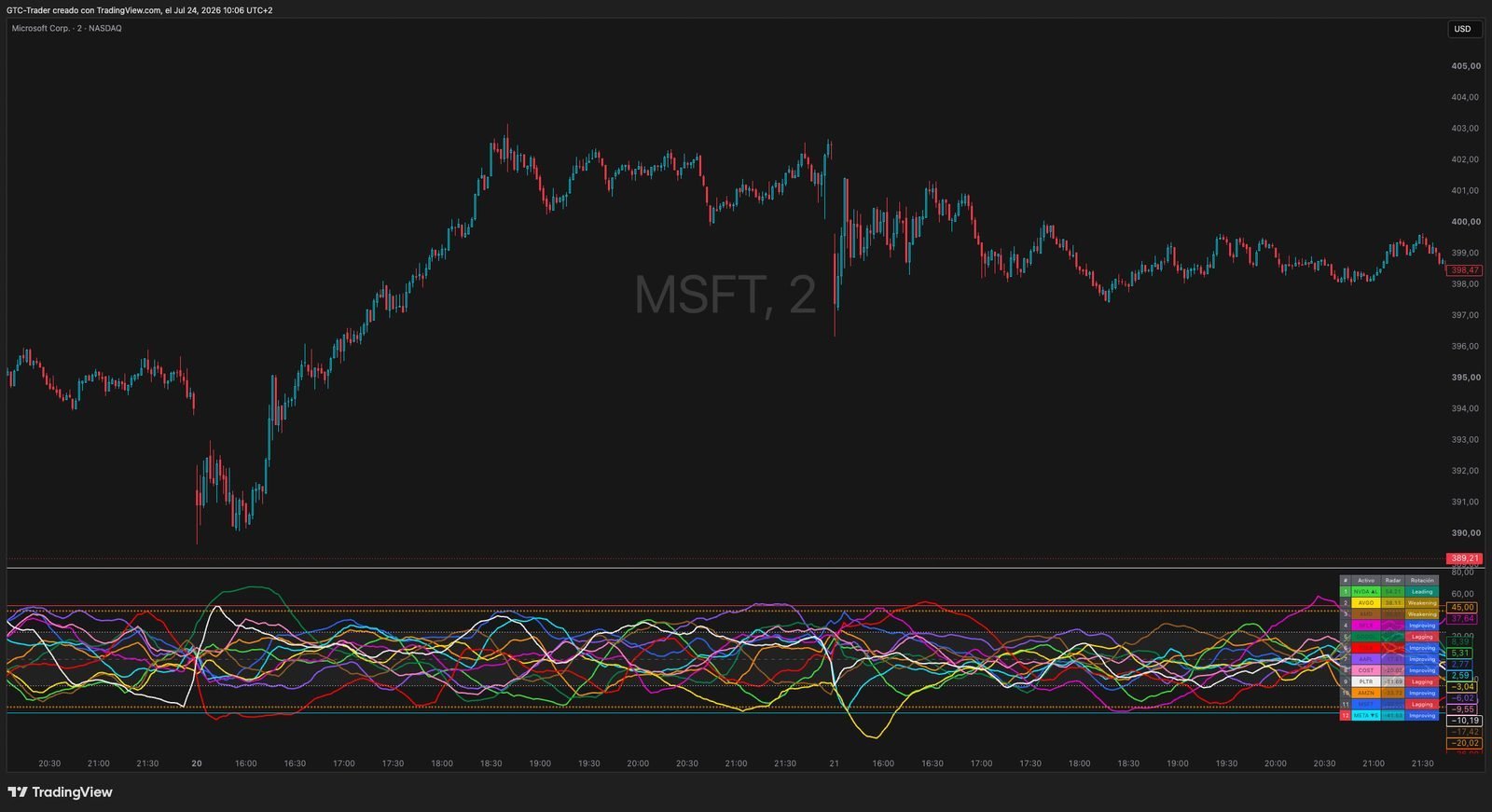
Task: Click the indicator value label 45,00
Action: [x=1462, y=608]
